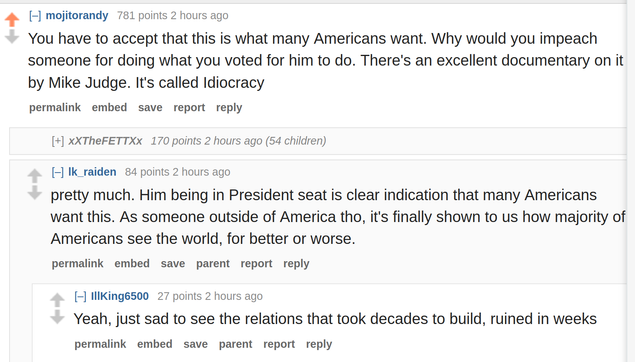Reply to mojitorandy's comment
Screen dimensions: 635x362
click(x=229, y=108)
